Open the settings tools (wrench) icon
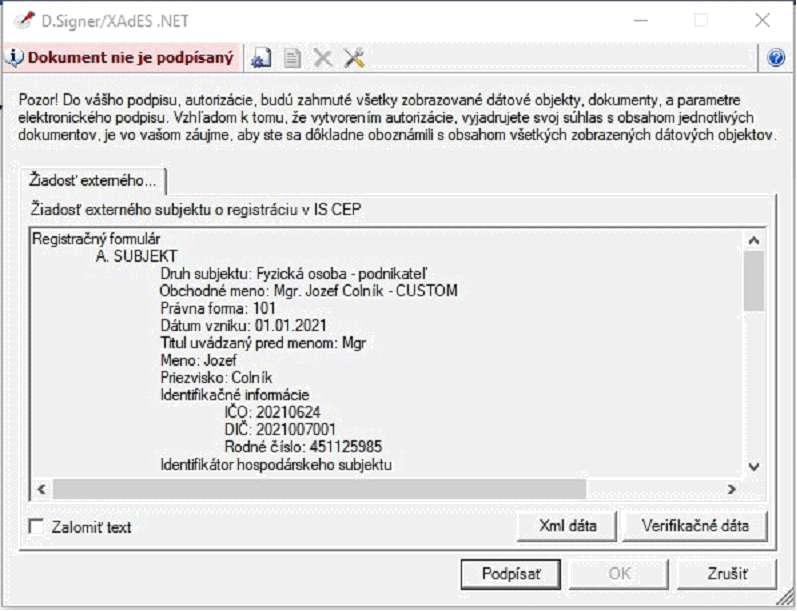 pos(354,58)
